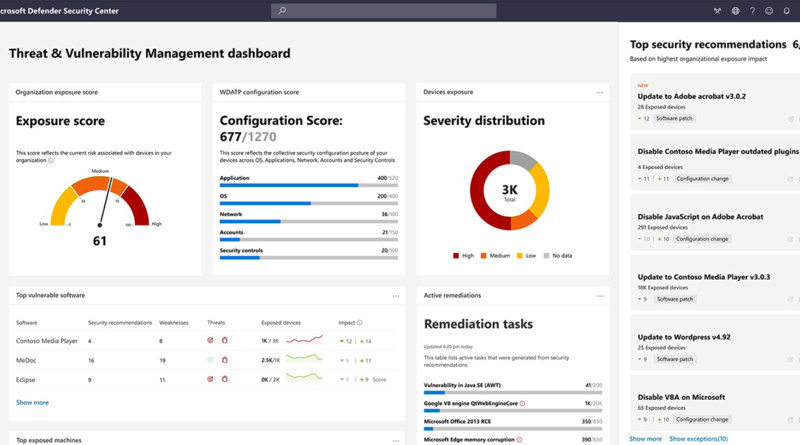Open Update to Wordpress v4.92 recommendation
Image resolution: width=800 pixels, height=445 pixels.
[x=684, y=337]
